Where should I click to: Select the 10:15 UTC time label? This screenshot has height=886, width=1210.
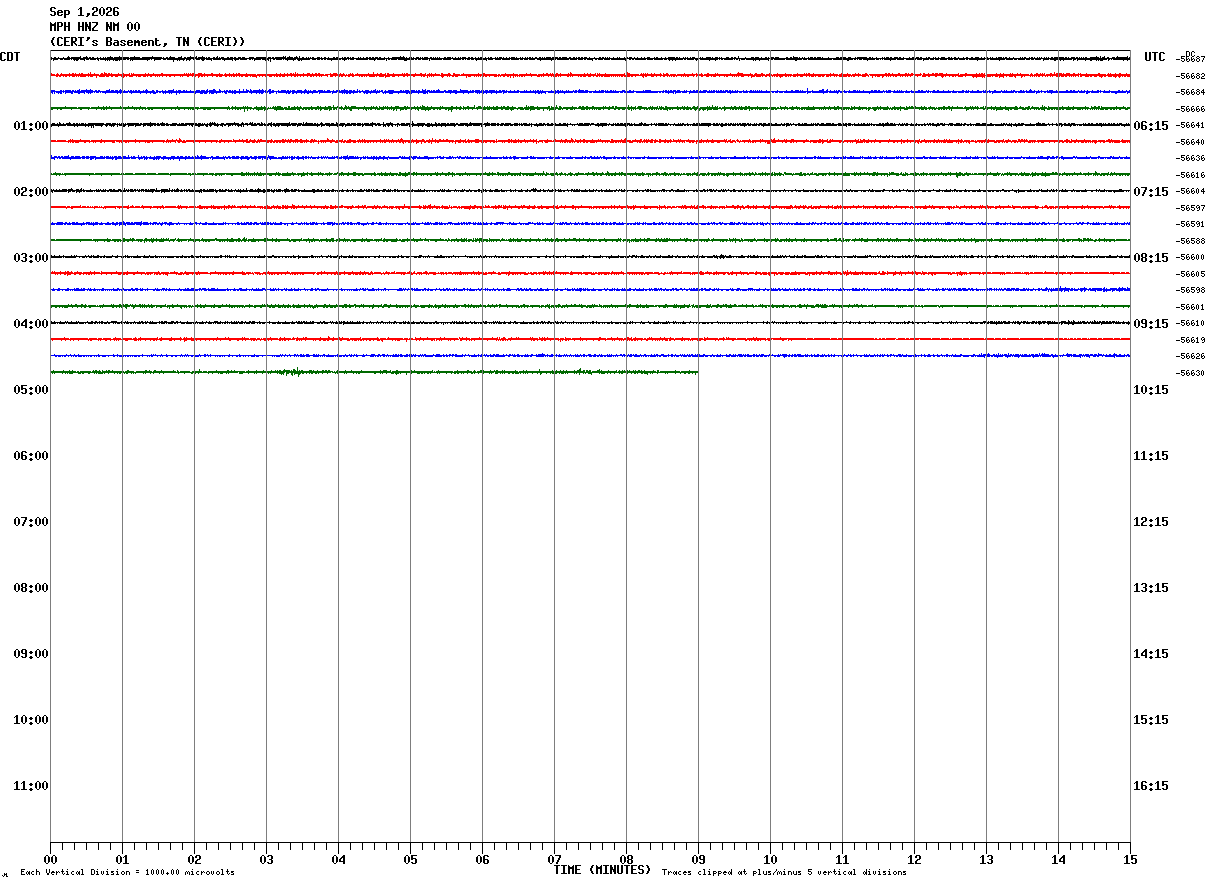pyautogui.click(x=1151, y=390)
